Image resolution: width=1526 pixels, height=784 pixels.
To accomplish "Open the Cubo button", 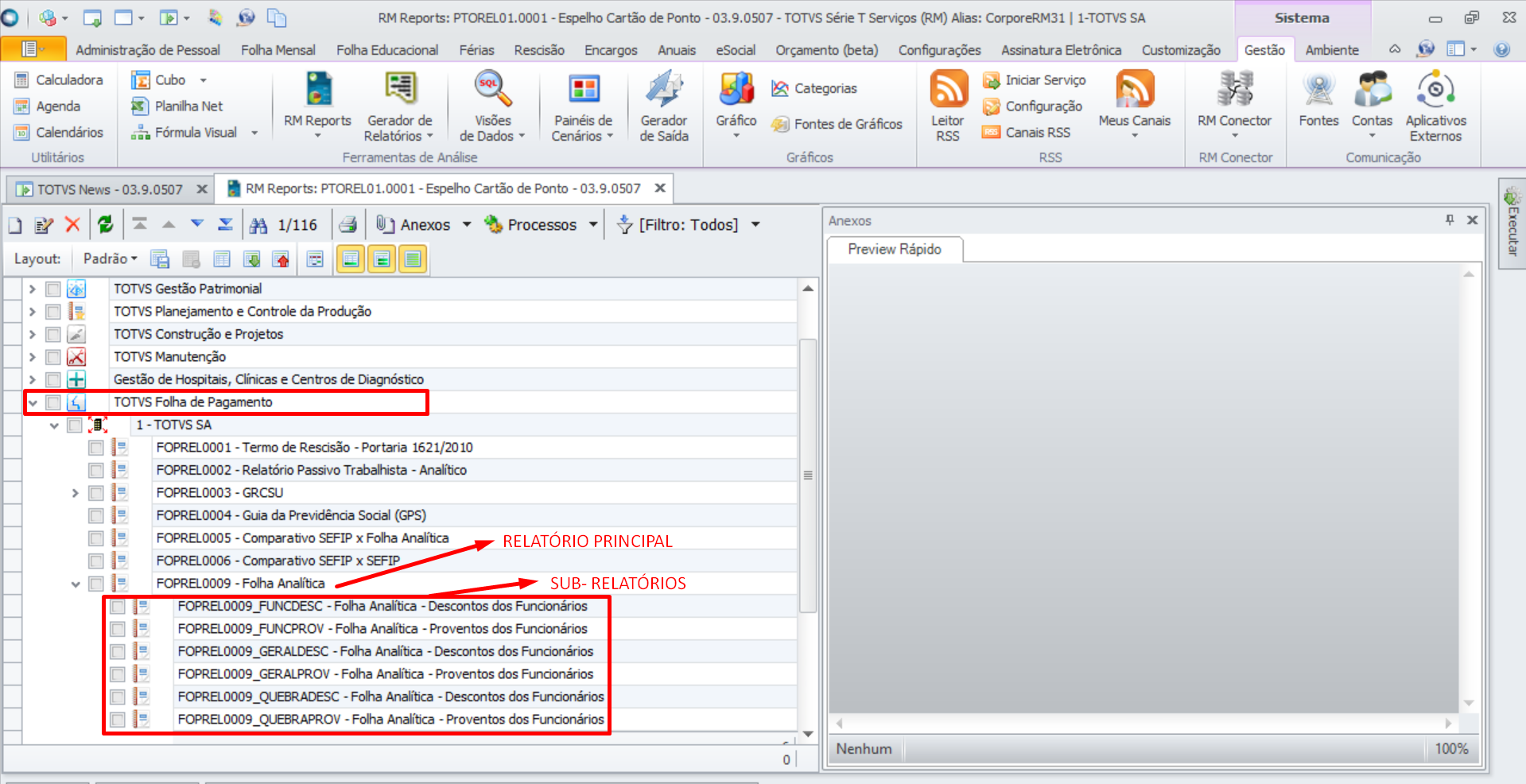I will pos(169,80).
